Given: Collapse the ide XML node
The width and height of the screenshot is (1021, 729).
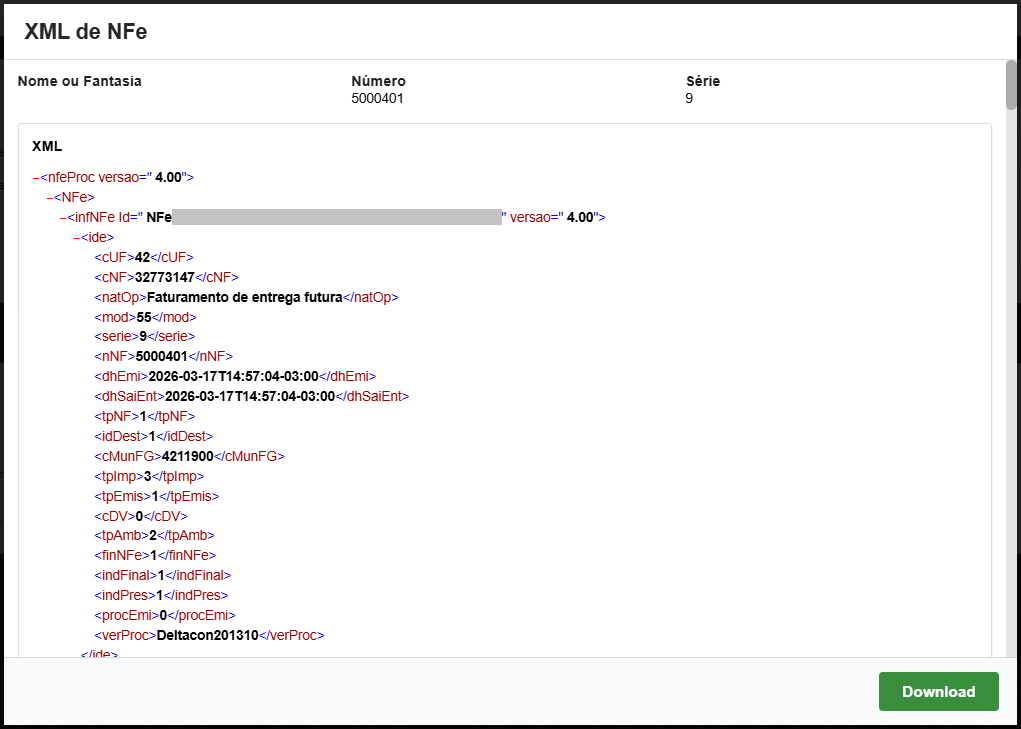Looking at the screenshot, I should tap(77, 237).
